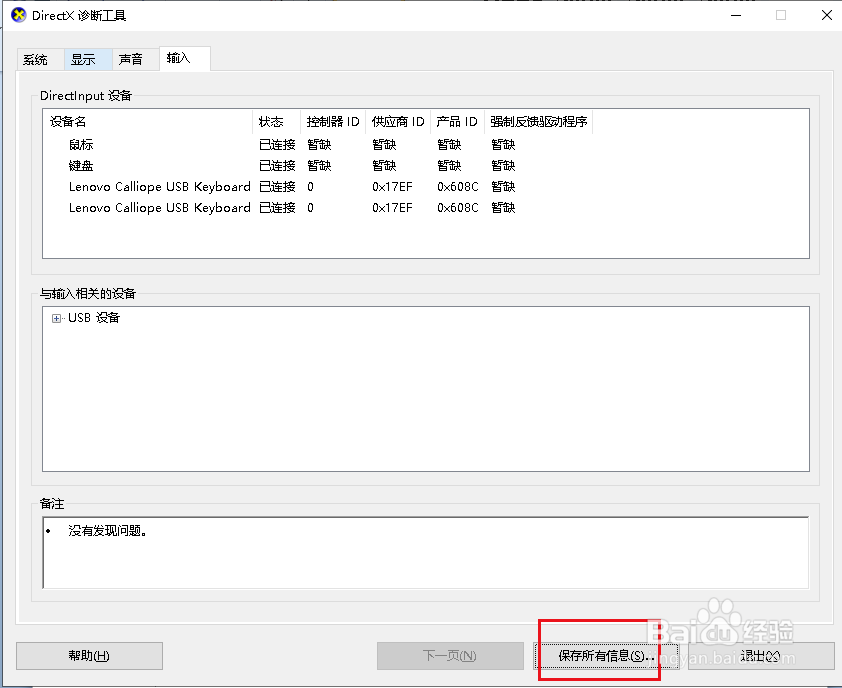Click the 帮助(H) button
Image resolution: width=842 pixels, height=688 pixels.
click(x=89, y=656)
